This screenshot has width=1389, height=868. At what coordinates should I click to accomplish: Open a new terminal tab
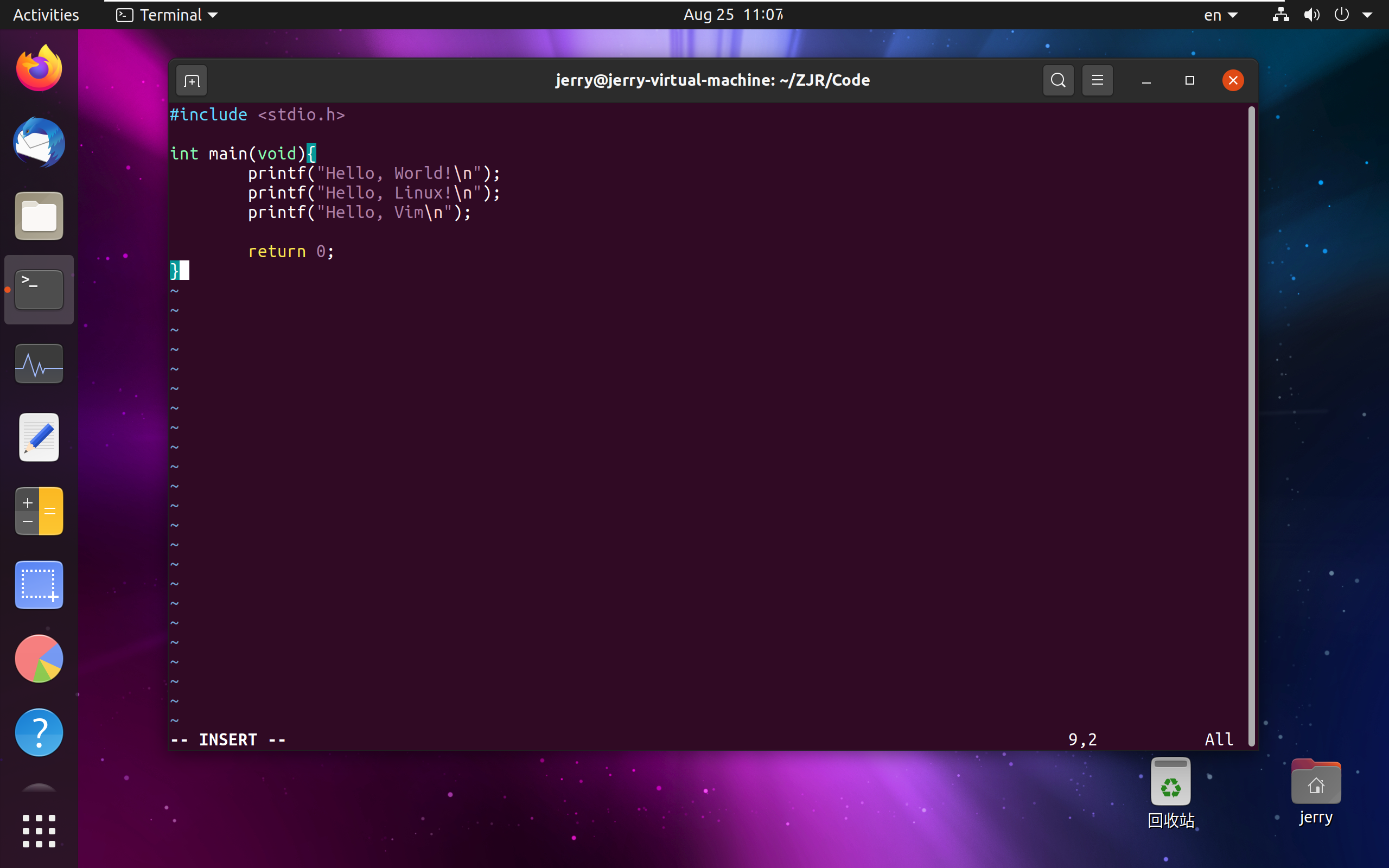click(x=192, y=80)
